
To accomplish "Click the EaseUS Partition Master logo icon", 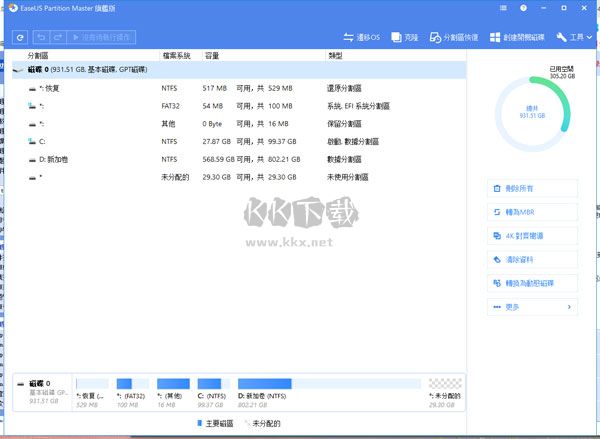I will pyautogui.click(x=13, y=8).
